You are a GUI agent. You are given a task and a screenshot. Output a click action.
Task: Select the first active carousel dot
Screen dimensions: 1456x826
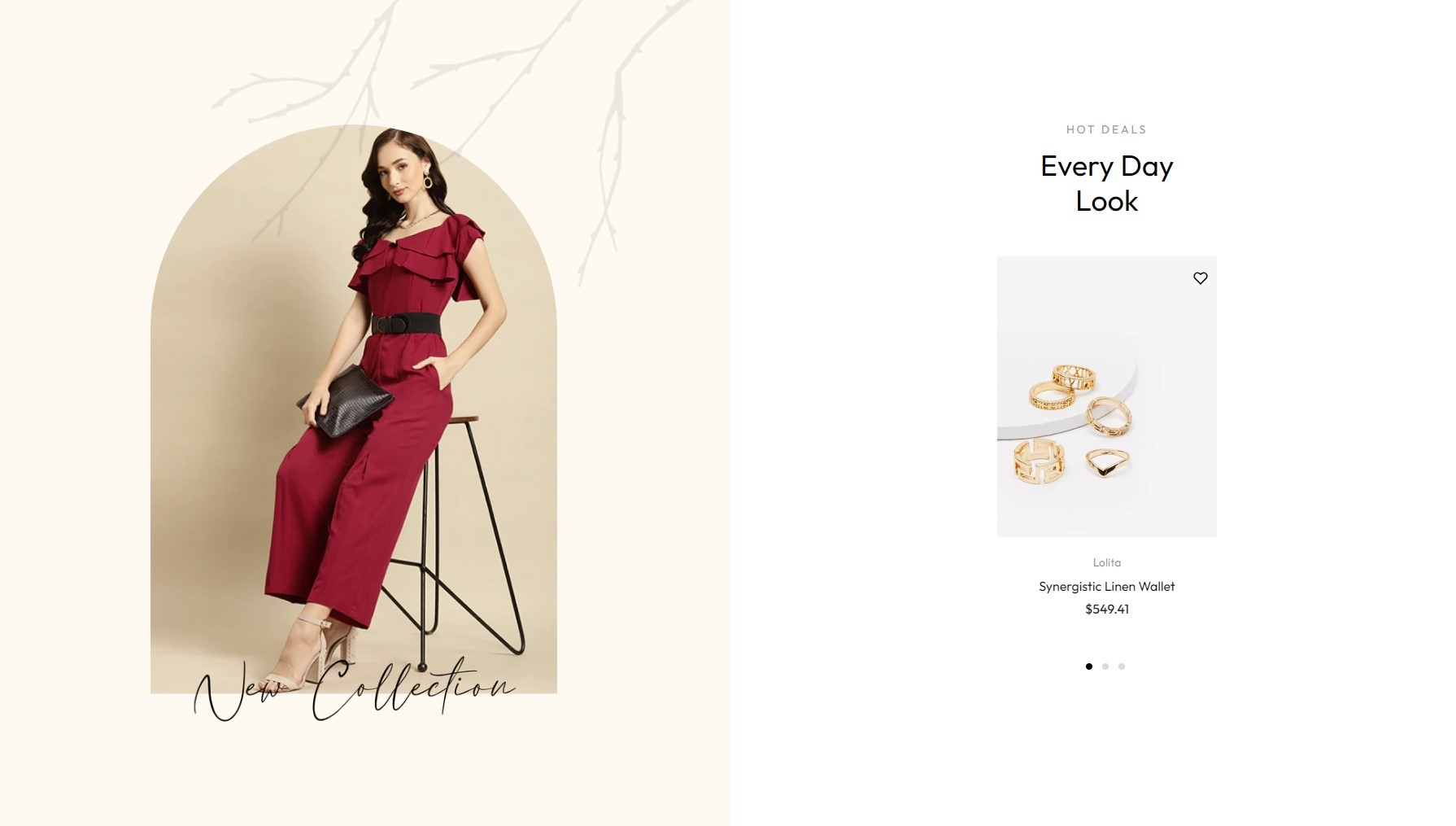pos(1089,666)
